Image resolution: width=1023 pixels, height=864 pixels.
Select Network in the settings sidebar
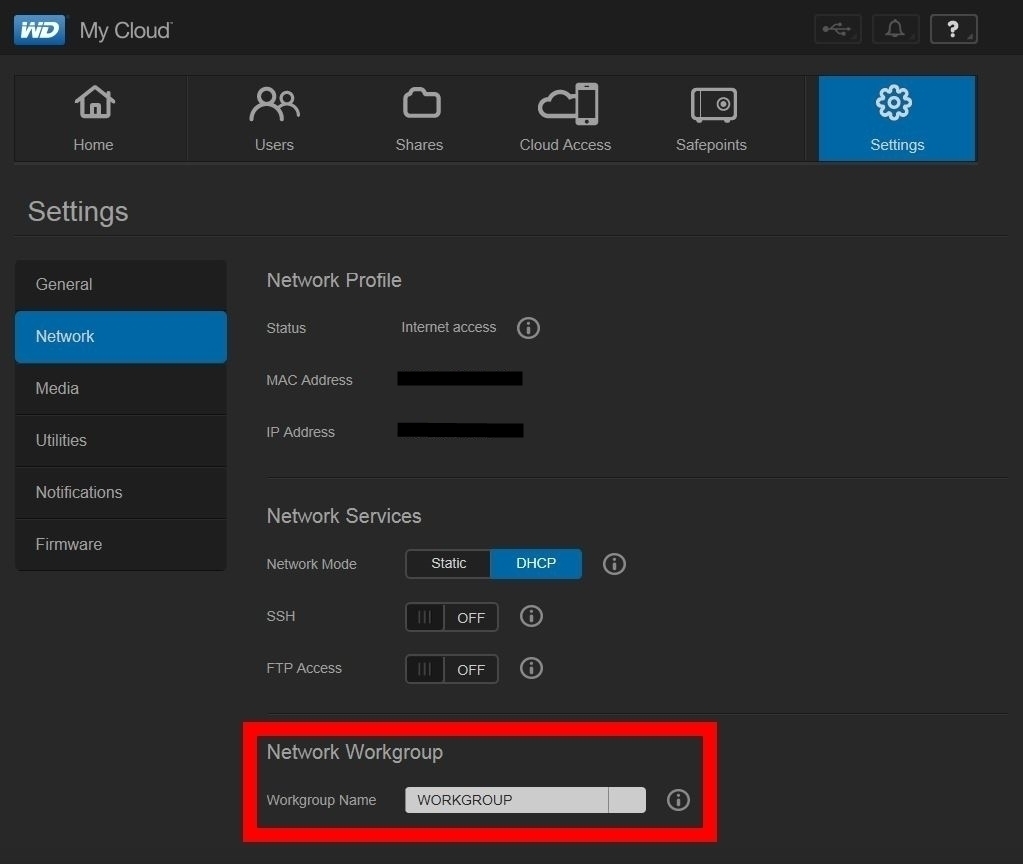tap(121, 337)
